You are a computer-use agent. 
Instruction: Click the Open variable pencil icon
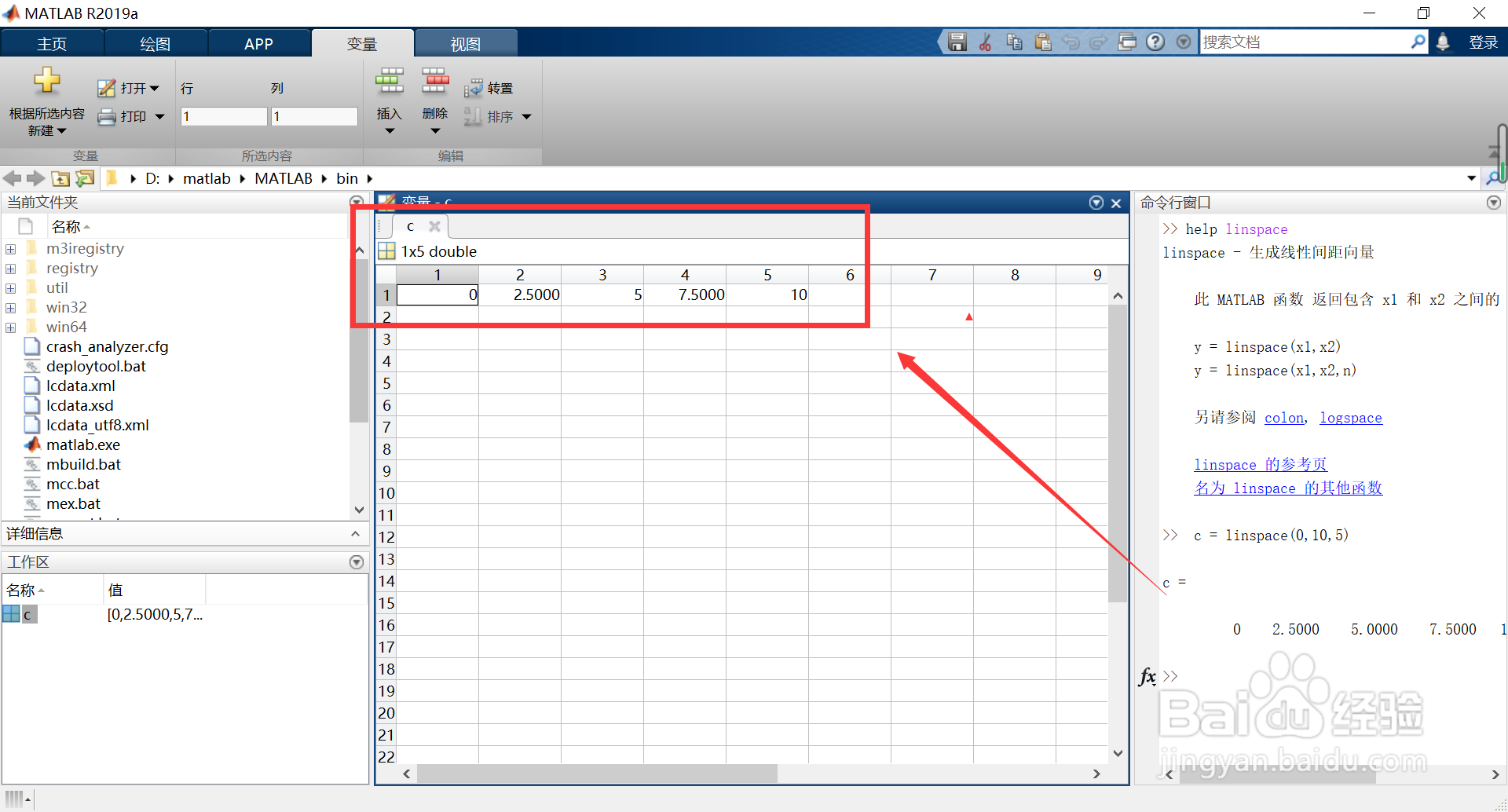point(106,88)
